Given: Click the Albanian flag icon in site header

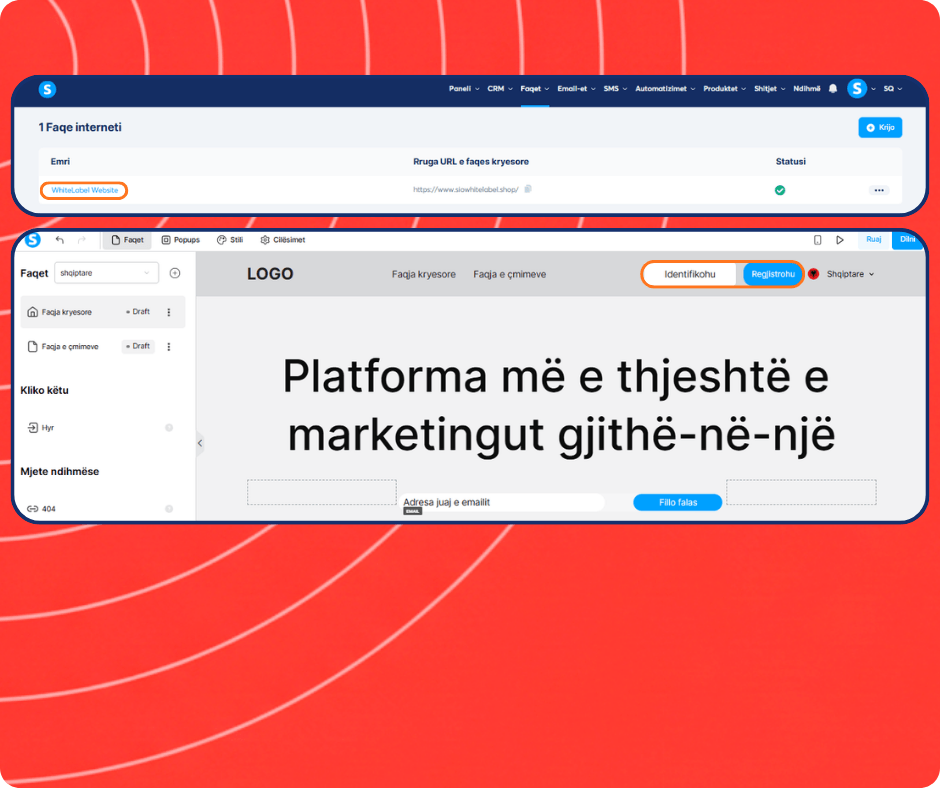Looking at the screenshot, I should click(814, 274).
